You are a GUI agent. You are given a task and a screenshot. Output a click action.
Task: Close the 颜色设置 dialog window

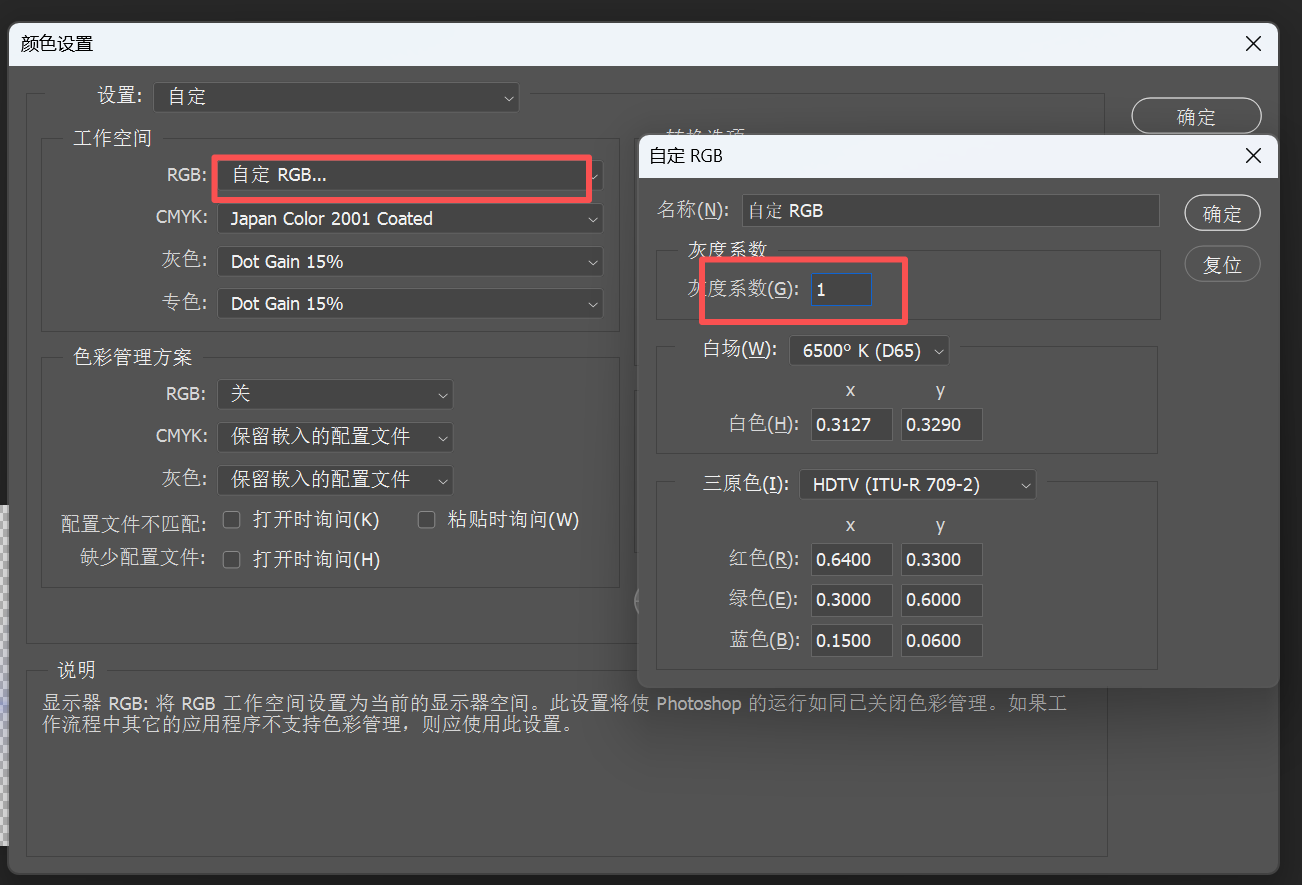[1253, 44]
